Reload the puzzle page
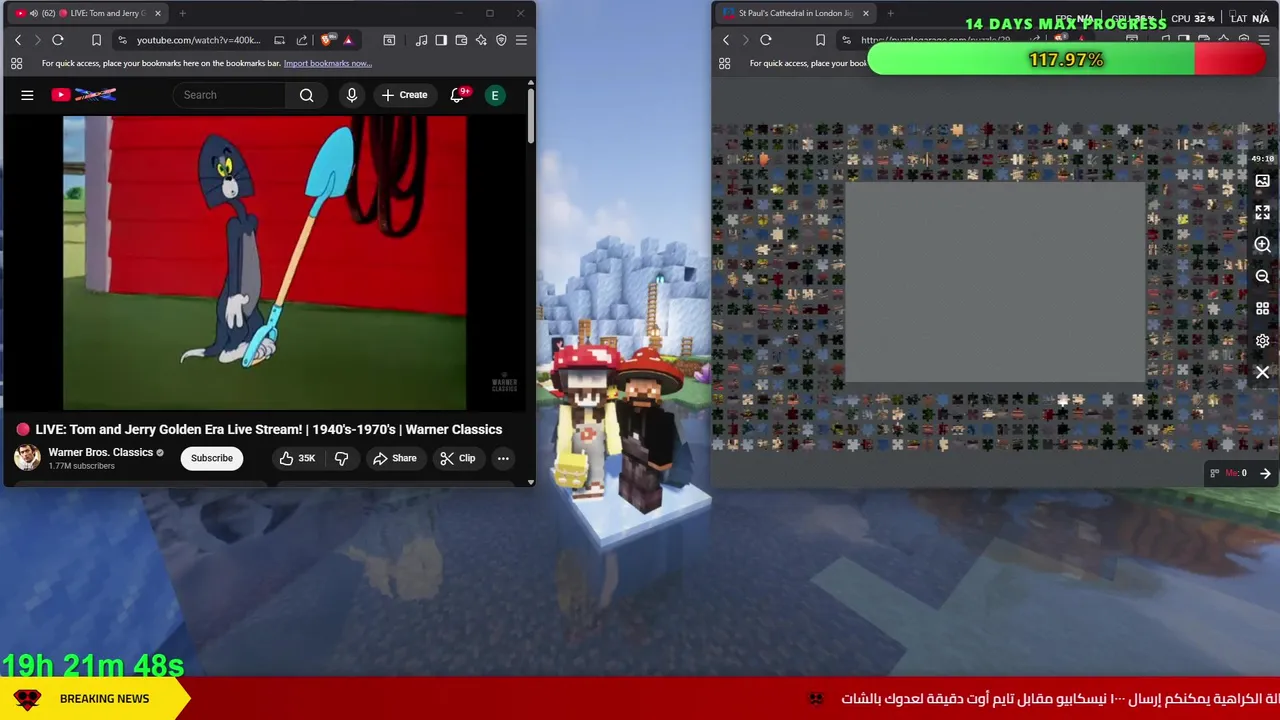Image resolution: width=1280 pixels, height=720 pixels. pyautogui.click(x=766, y=40)
